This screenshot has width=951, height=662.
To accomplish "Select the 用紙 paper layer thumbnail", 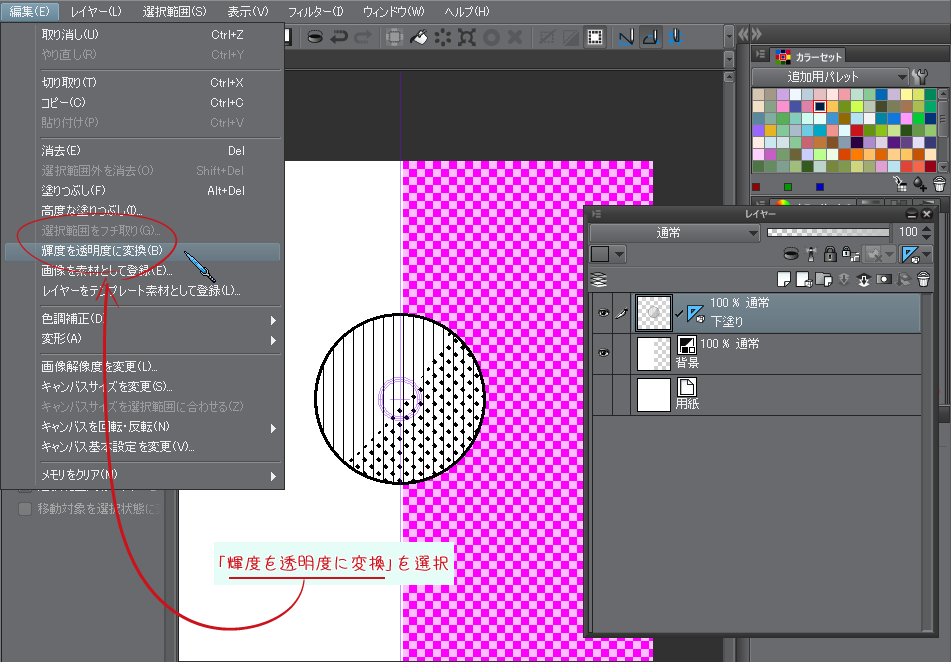I will click(653, 394).
